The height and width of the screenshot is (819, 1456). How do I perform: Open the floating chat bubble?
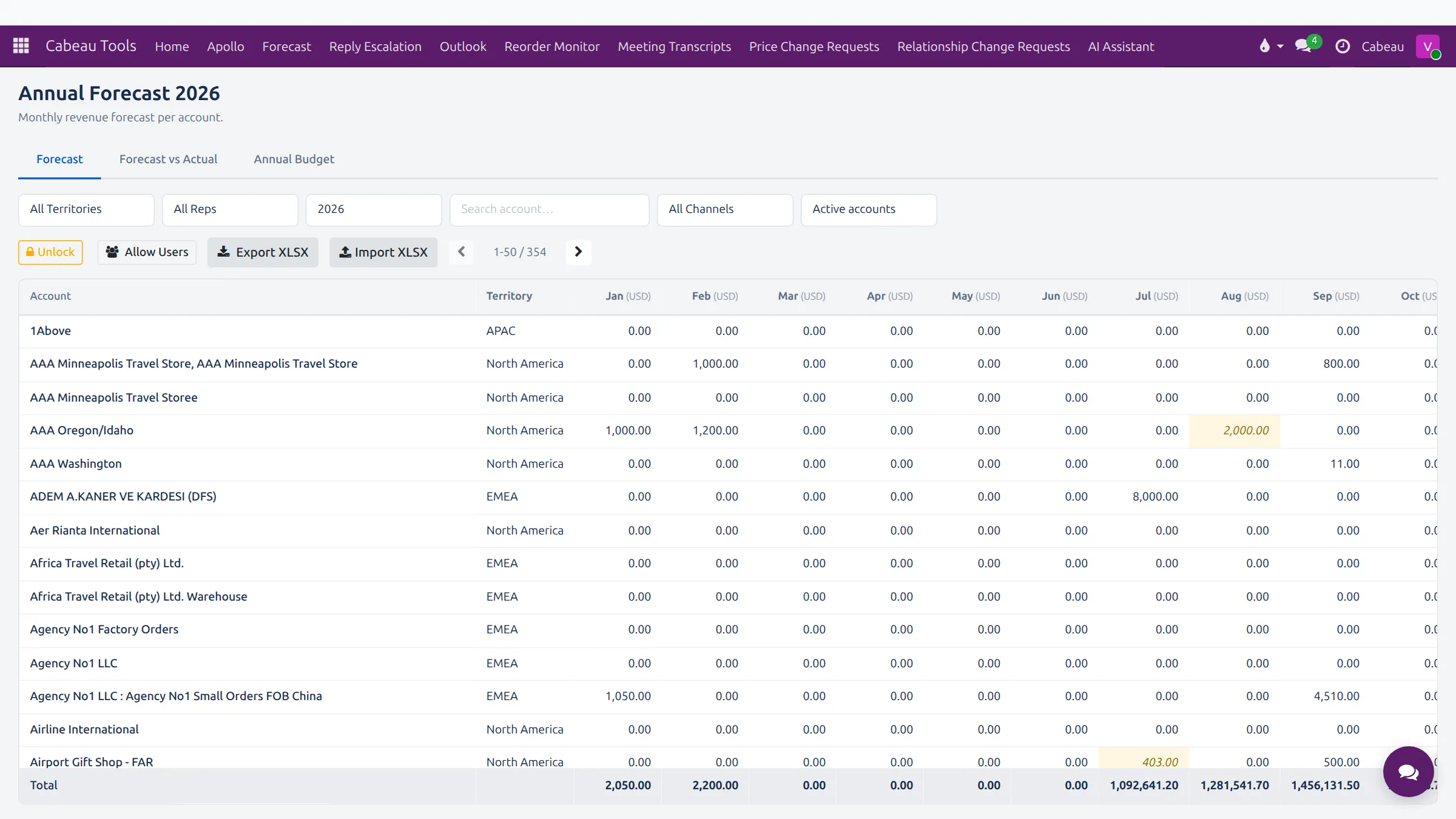coord(1408,771)
